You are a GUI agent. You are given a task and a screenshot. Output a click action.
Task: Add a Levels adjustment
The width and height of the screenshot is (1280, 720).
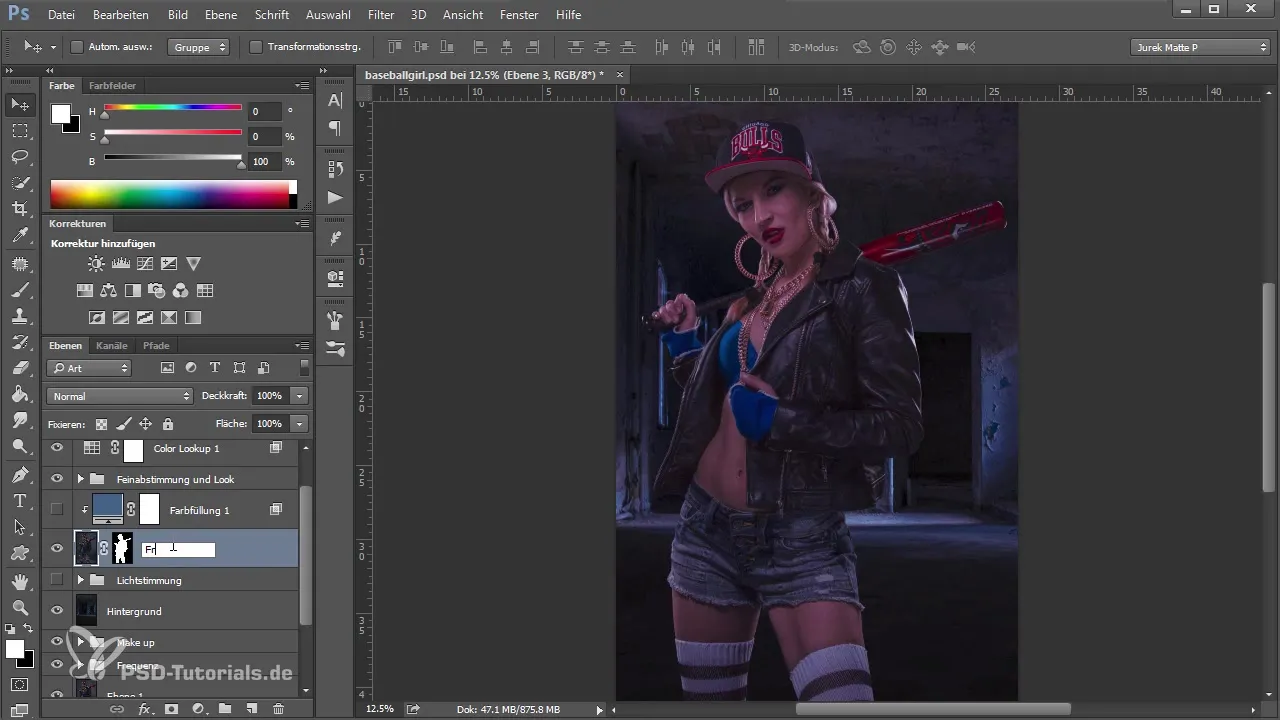(x=121, y=264)
